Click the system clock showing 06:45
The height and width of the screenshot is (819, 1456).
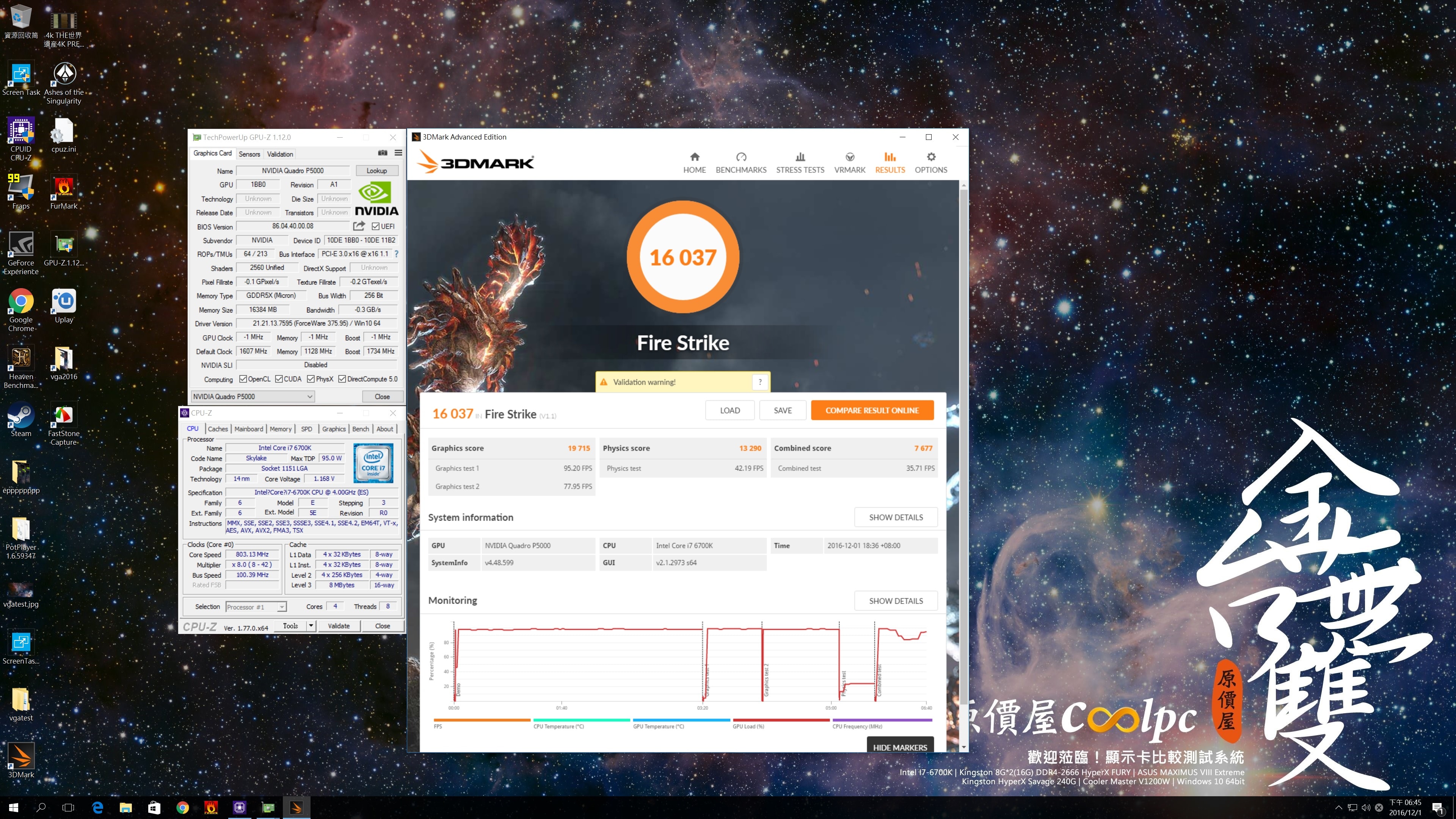click(x=1405, y=803)
